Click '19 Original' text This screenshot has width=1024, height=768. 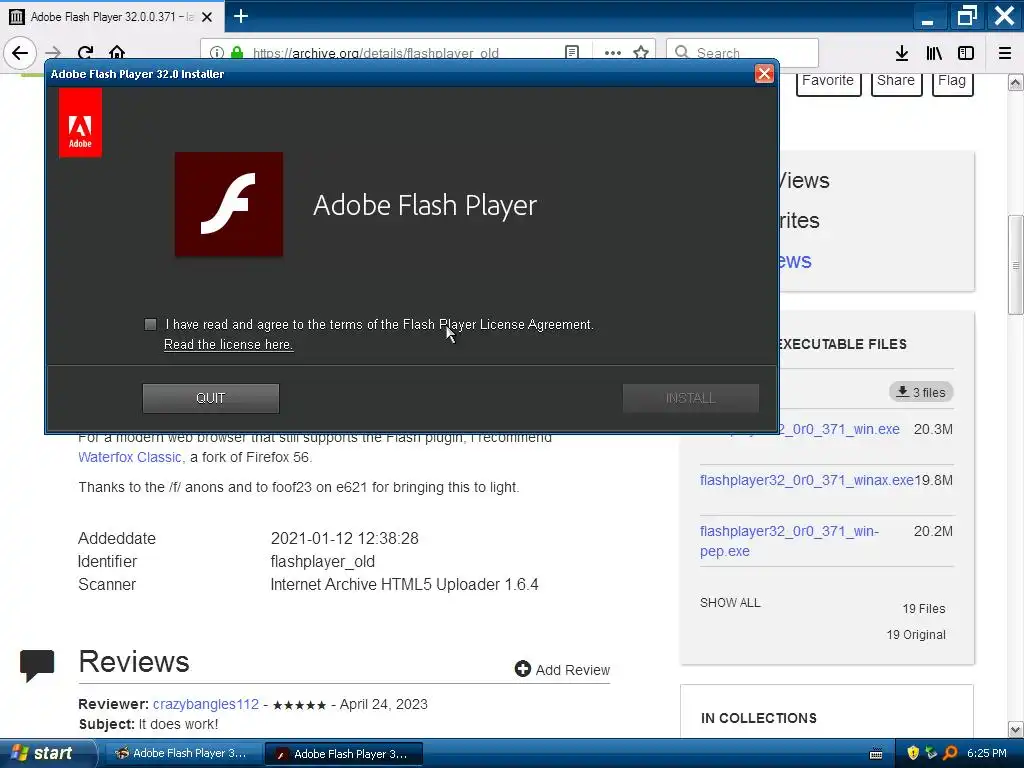(x=916, y=635)
